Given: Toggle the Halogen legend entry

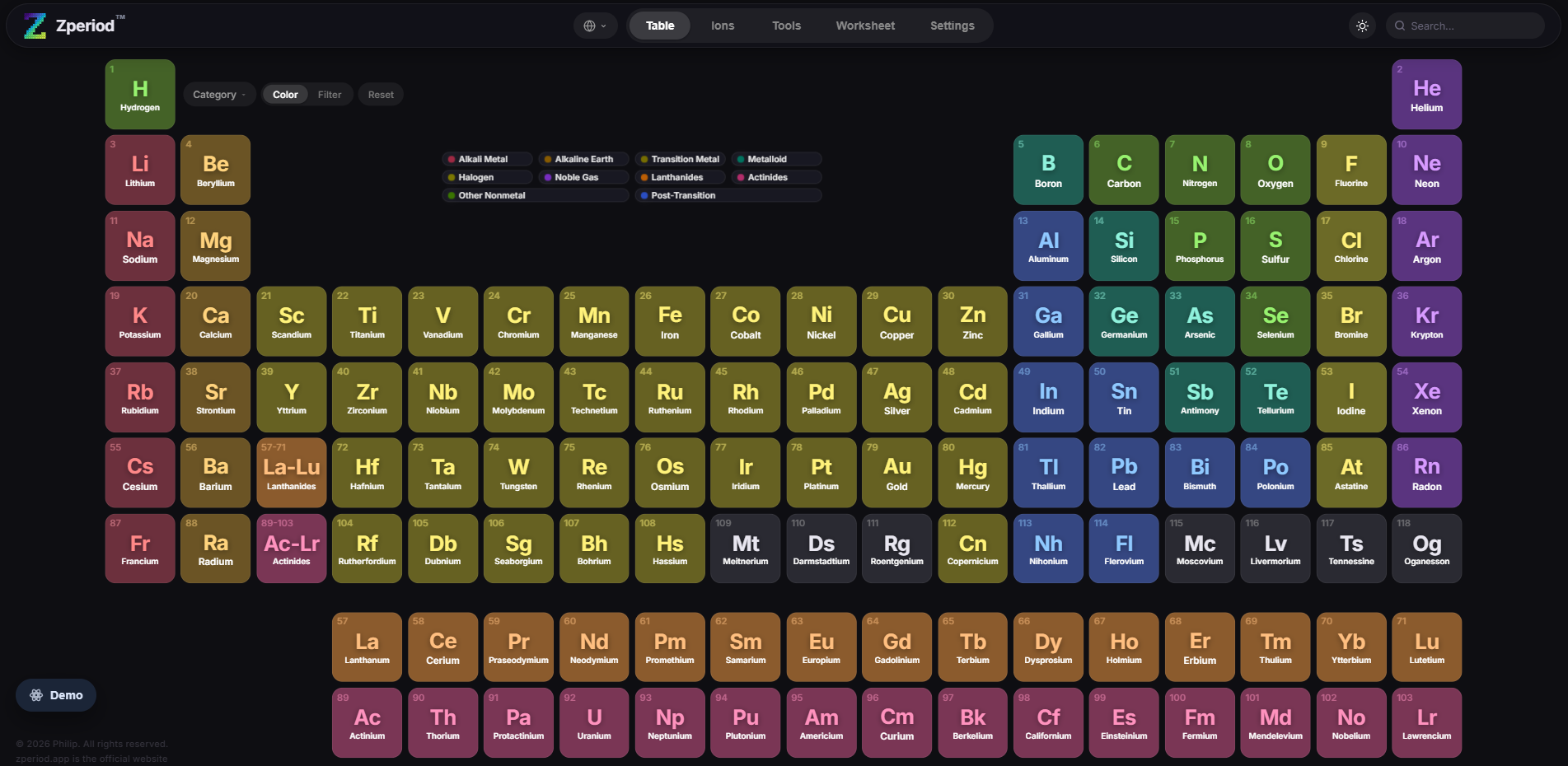Looking at the screenshot, I should [488, 177].
